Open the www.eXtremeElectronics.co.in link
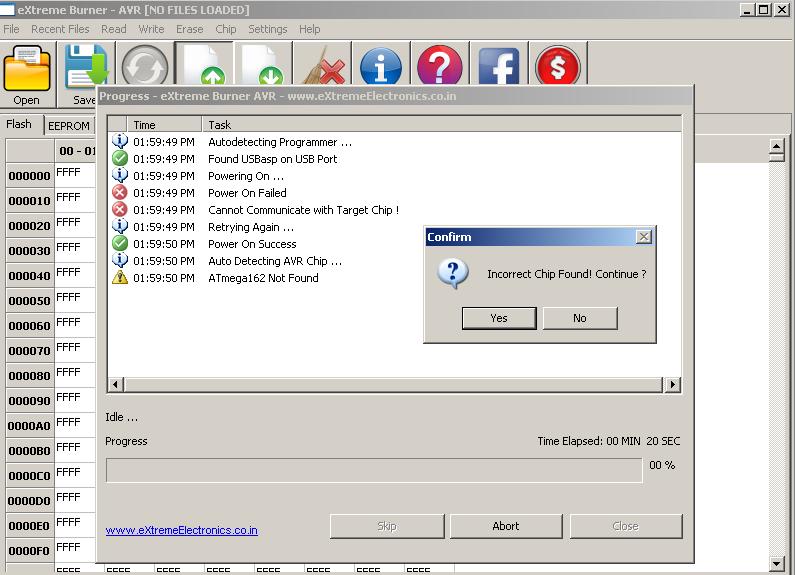Screen dimensions: 795x575 coord(182,530)
